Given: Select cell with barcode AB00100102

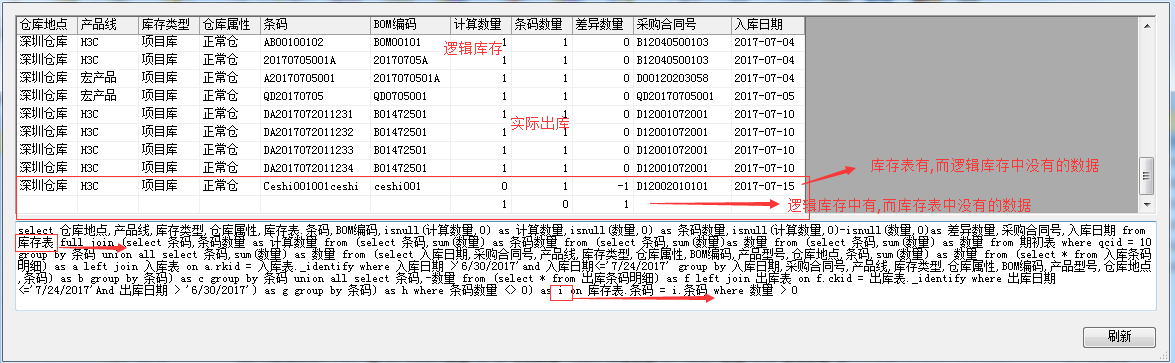Looking at the screenshot, I should click(315, 42).
